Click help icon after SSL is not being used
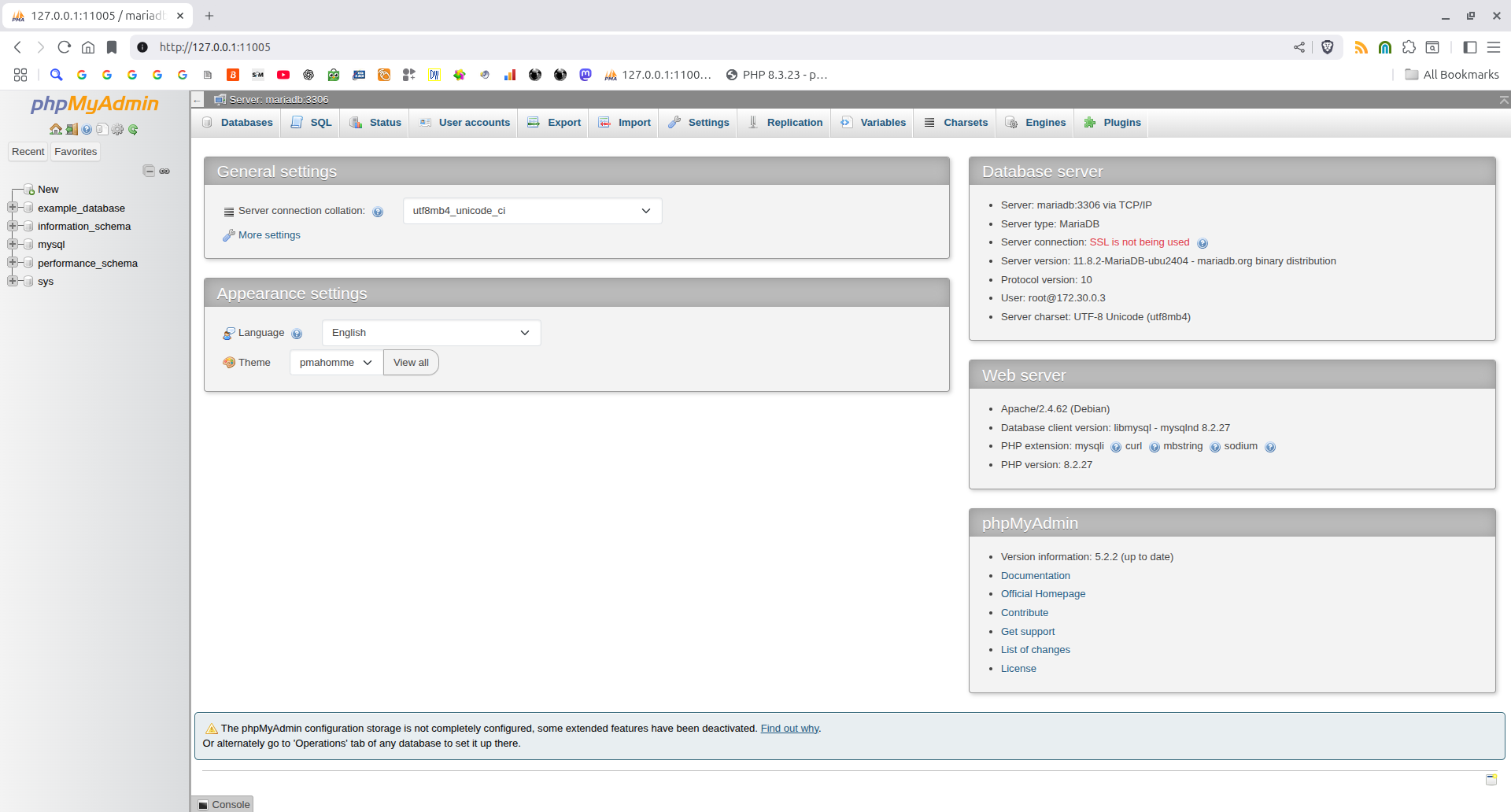The width and height of the screenshot is (1511, 812). click(x=1203, y=243)
